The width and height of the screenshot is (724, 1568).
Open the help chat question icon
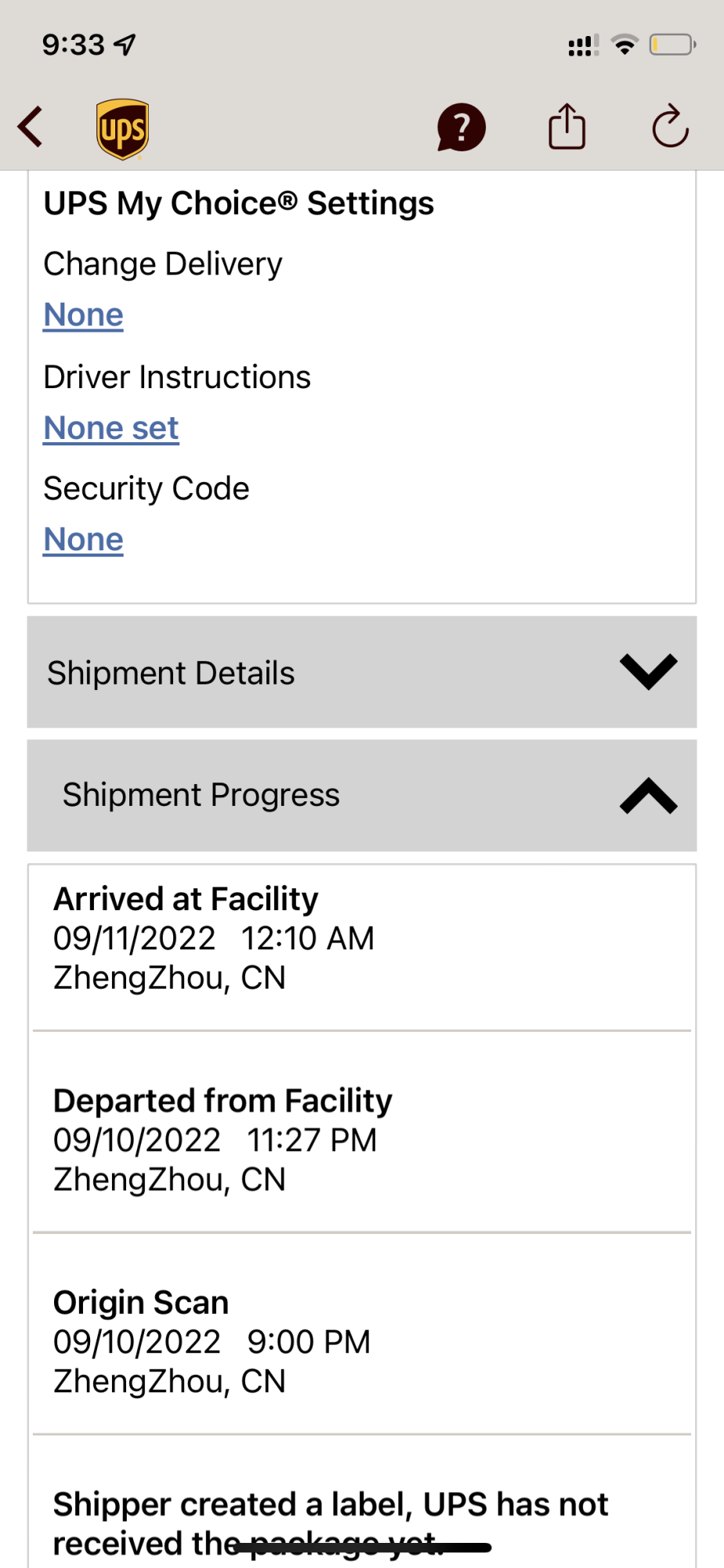pyautogui.click(x=462, y=127)
